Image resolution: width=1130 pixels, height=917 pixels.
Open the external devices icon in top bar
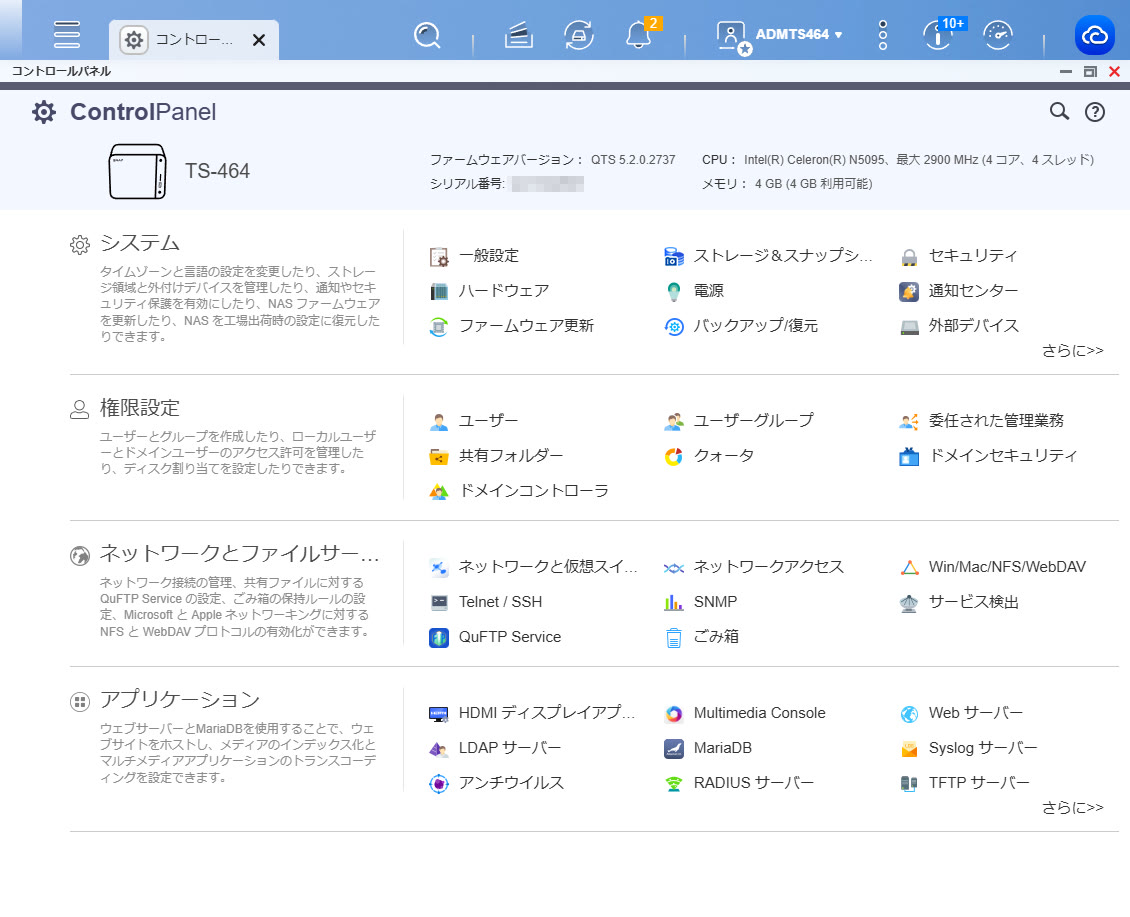point(579,35)
